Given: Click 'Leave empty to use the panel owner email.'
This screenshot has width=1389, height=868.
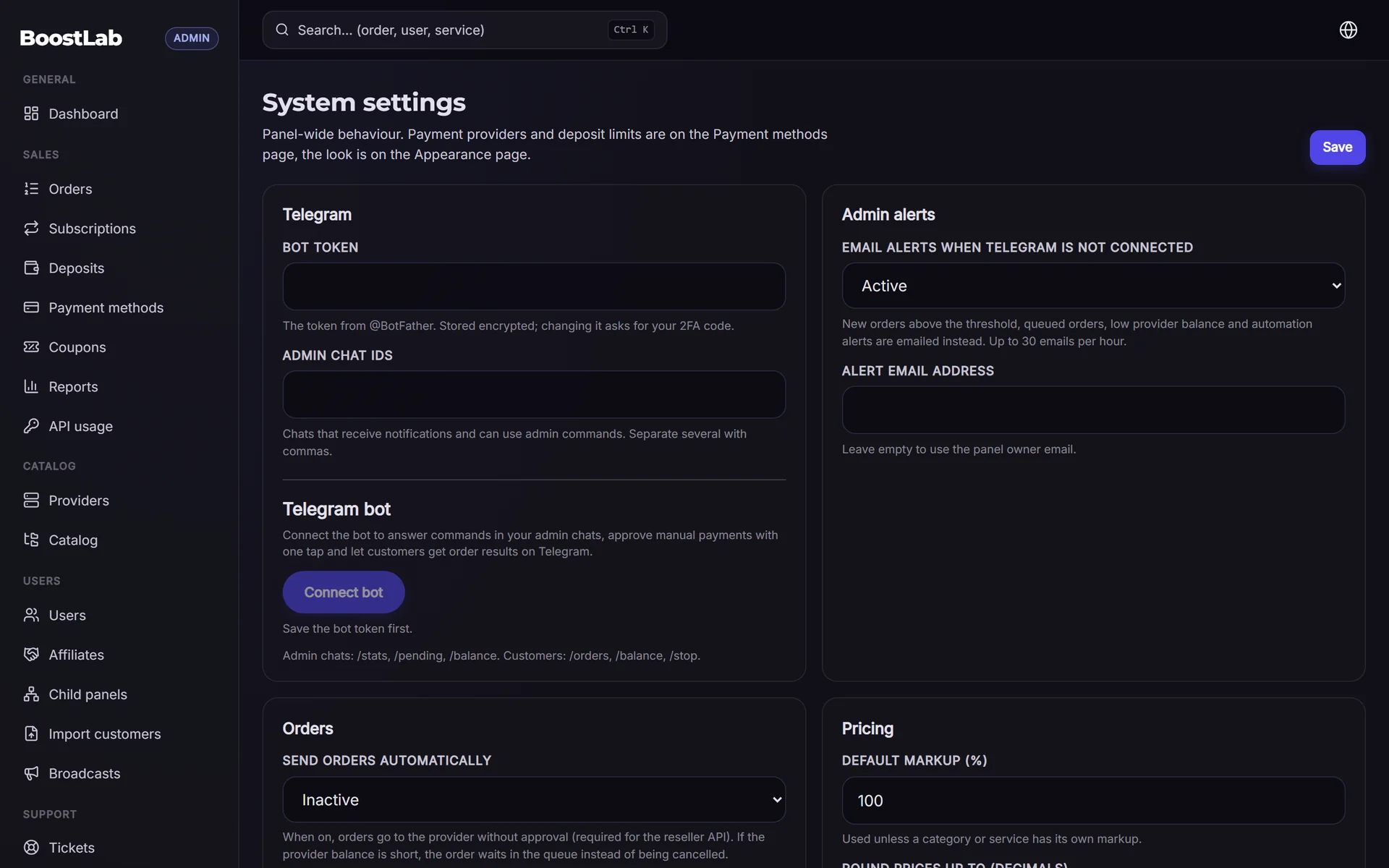Looking at the screenshot, I should [959, 449].
